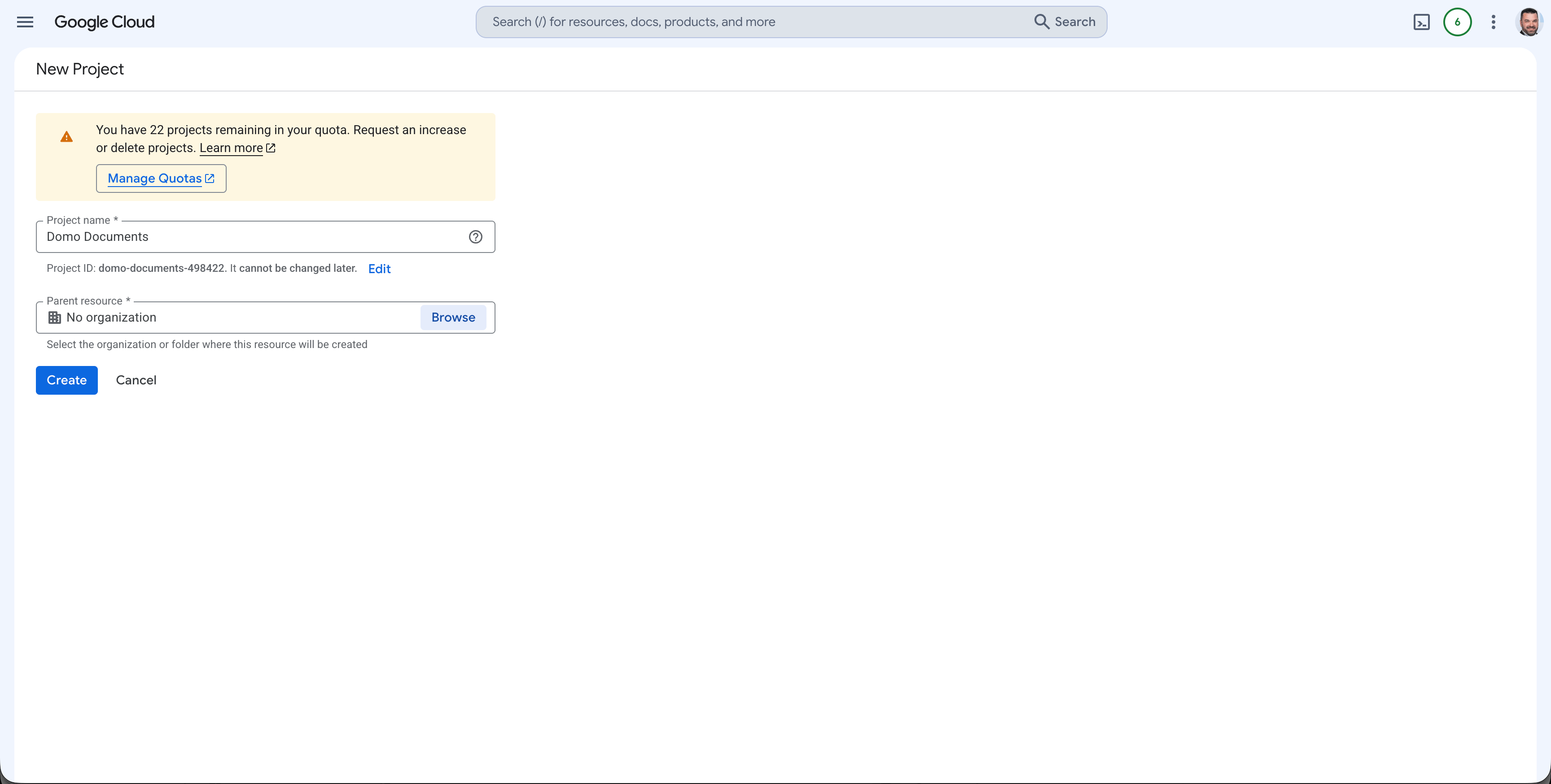The height and width of the screenshot is (784, 1551).
Task: Click the Create button
Action: pyautogui.click(x=67, y=380)
